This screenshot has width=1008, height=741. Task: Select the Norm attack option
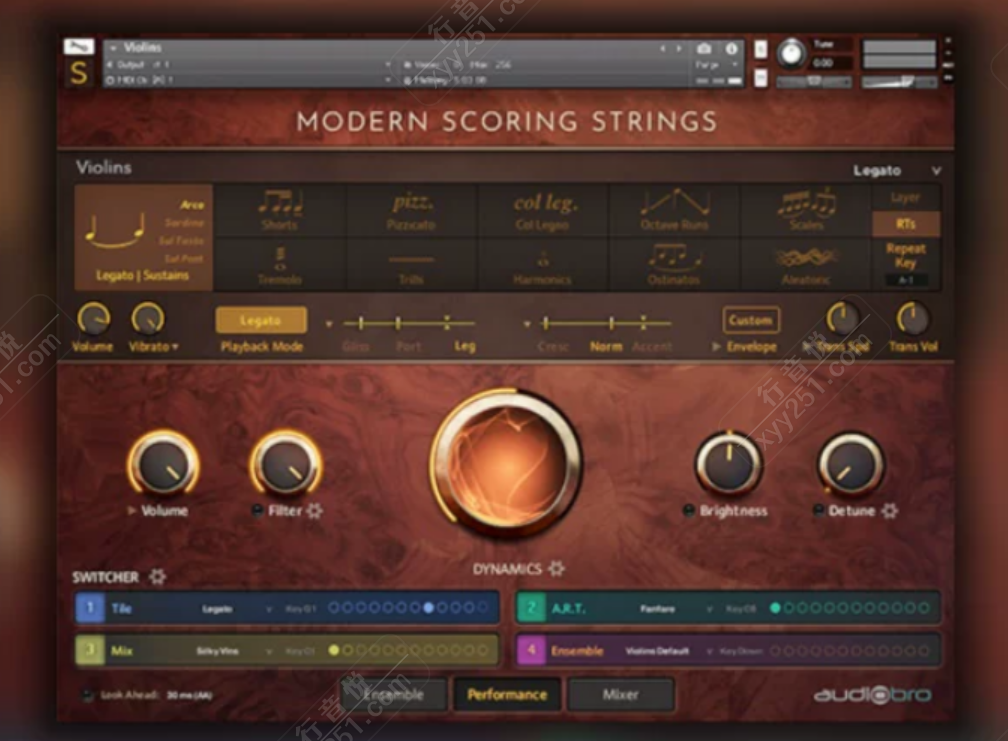click(606, 347)
